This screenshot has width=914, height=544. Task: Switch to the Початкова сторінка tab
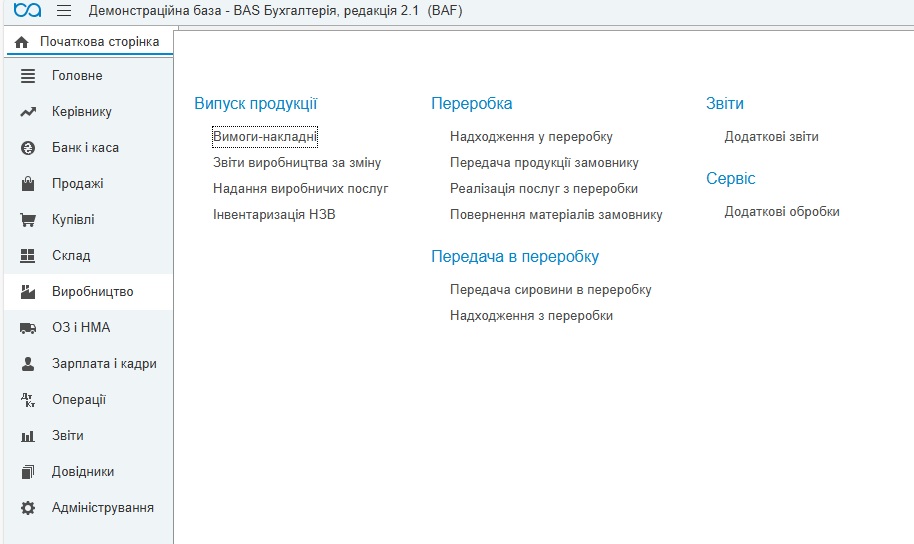coord(98,42)
